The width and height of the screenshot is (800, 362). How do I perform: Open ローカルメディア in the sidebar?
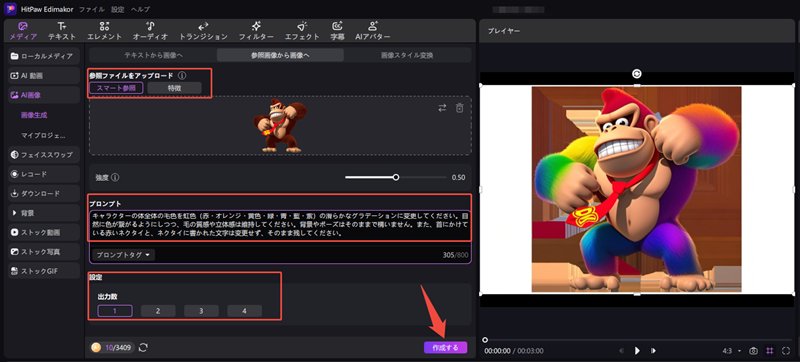tap(43, 56)
